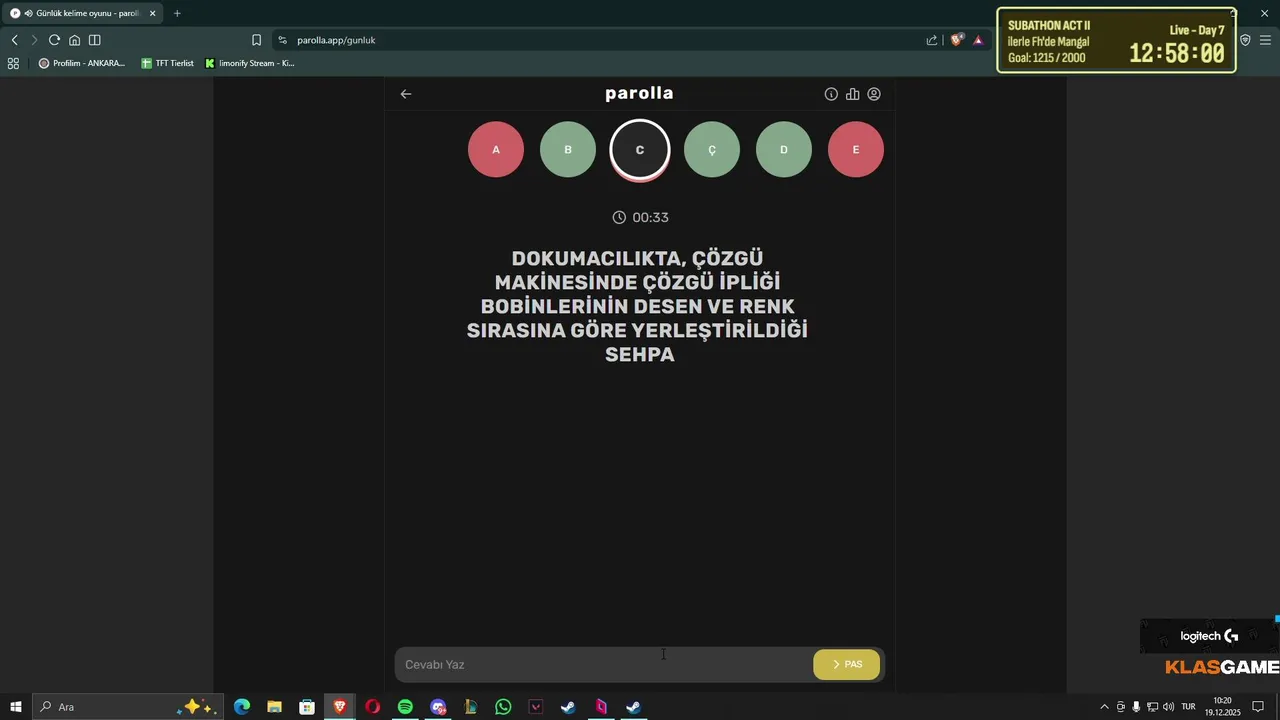Select the letter E circle
The image size is (1280, 720).
pyautogui.click(x=856, y=150)
